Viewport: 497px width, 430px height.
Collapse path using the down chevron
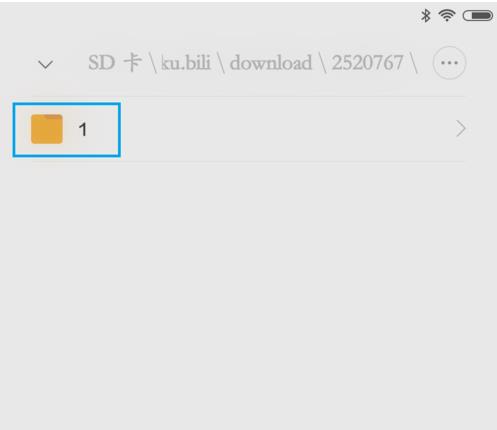point(45,64)
